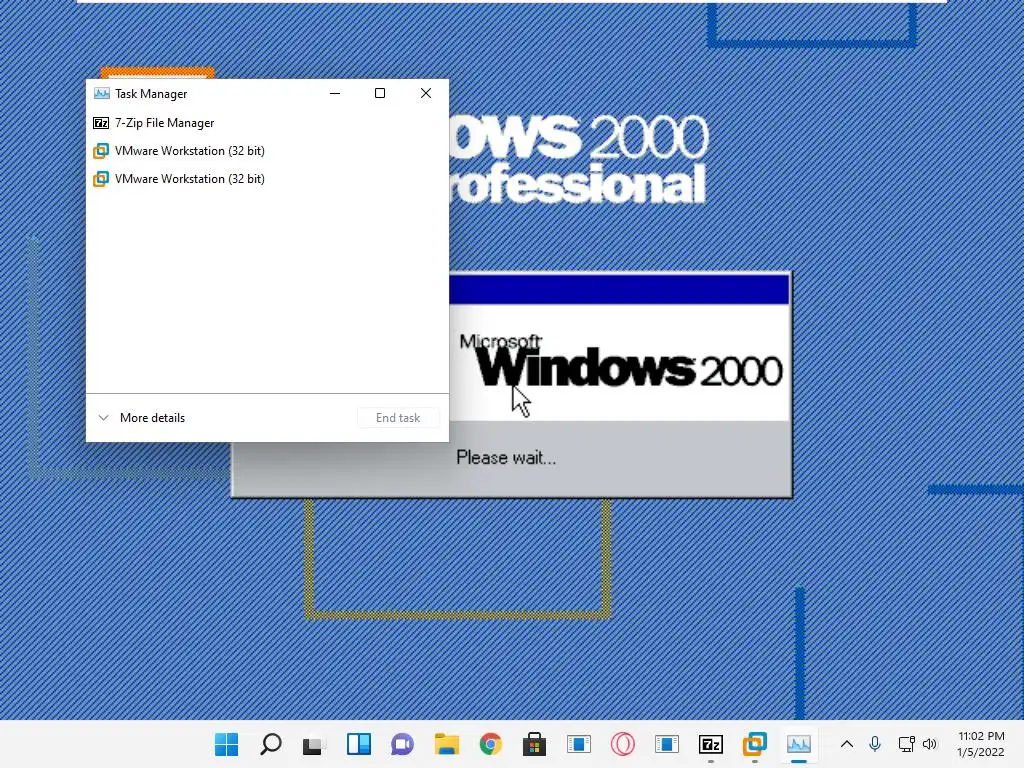The height and width of the screenshot is (768, 1024).
Task: Close the Task Manager window
Action: [x=426, y=93]
